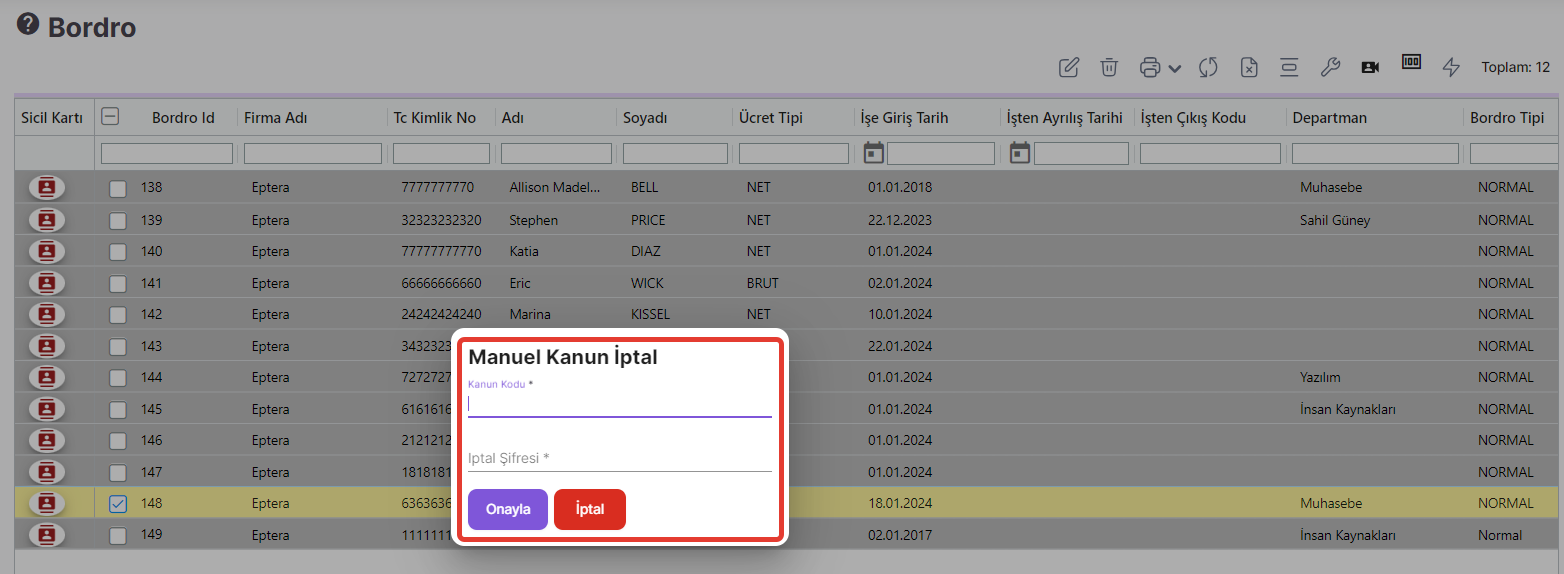Sort by the Ücret Tipi column header

770,118
